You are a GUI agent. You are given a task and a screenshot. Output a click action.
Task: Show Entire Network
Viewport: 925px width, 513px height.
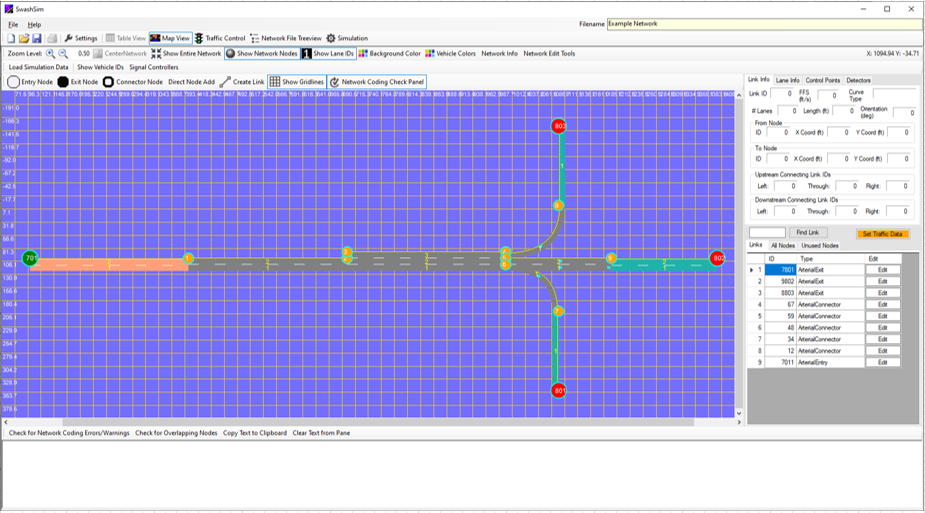pos(186,54)
